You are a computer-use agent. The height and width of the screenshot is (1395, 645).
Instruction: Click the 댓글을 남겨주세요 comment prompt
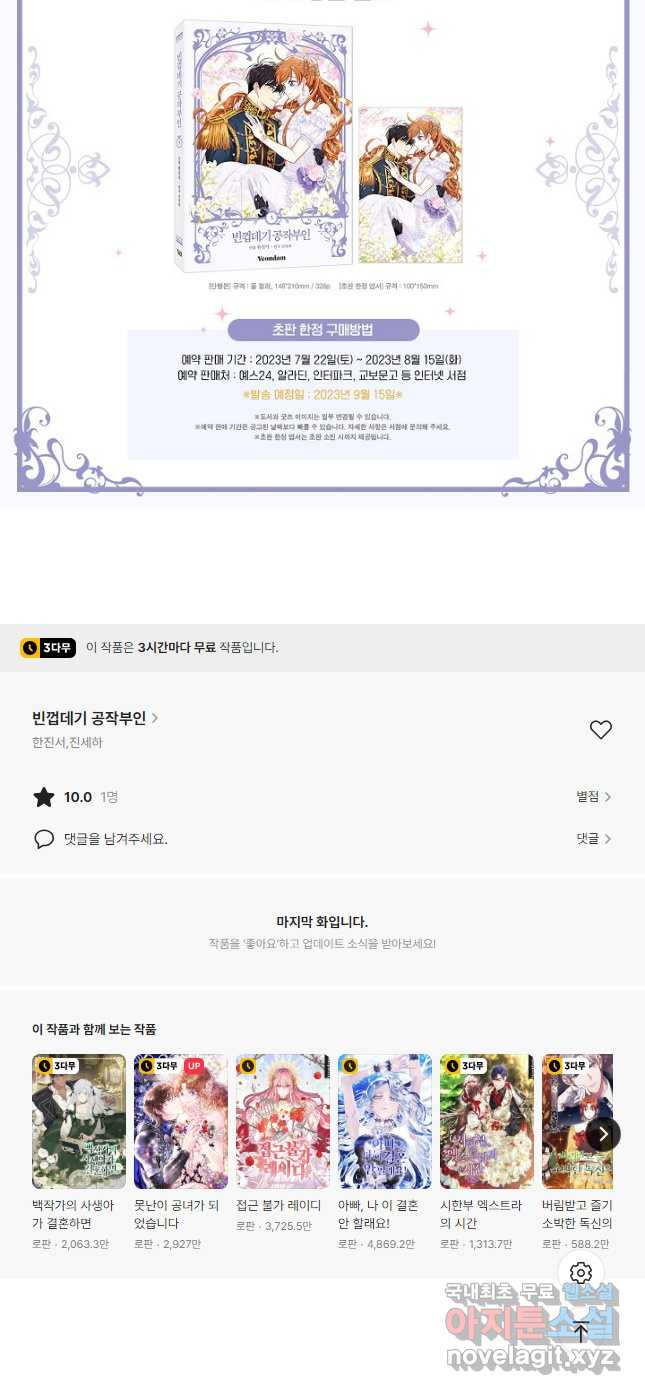(116, 839)
